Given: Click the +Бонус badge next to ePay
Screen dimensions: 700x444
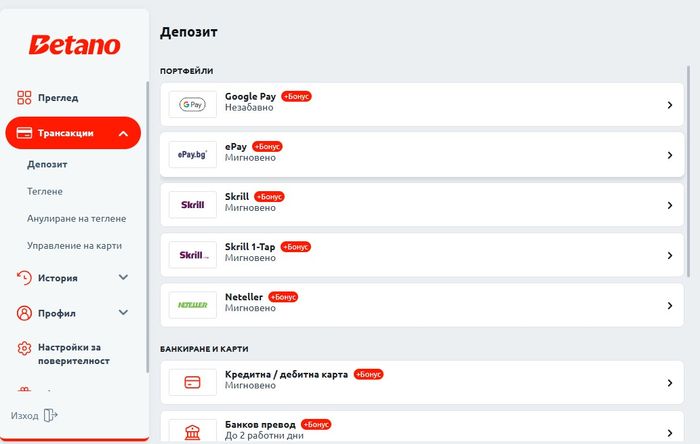Looking at the screenshot, I should point(267,146).
